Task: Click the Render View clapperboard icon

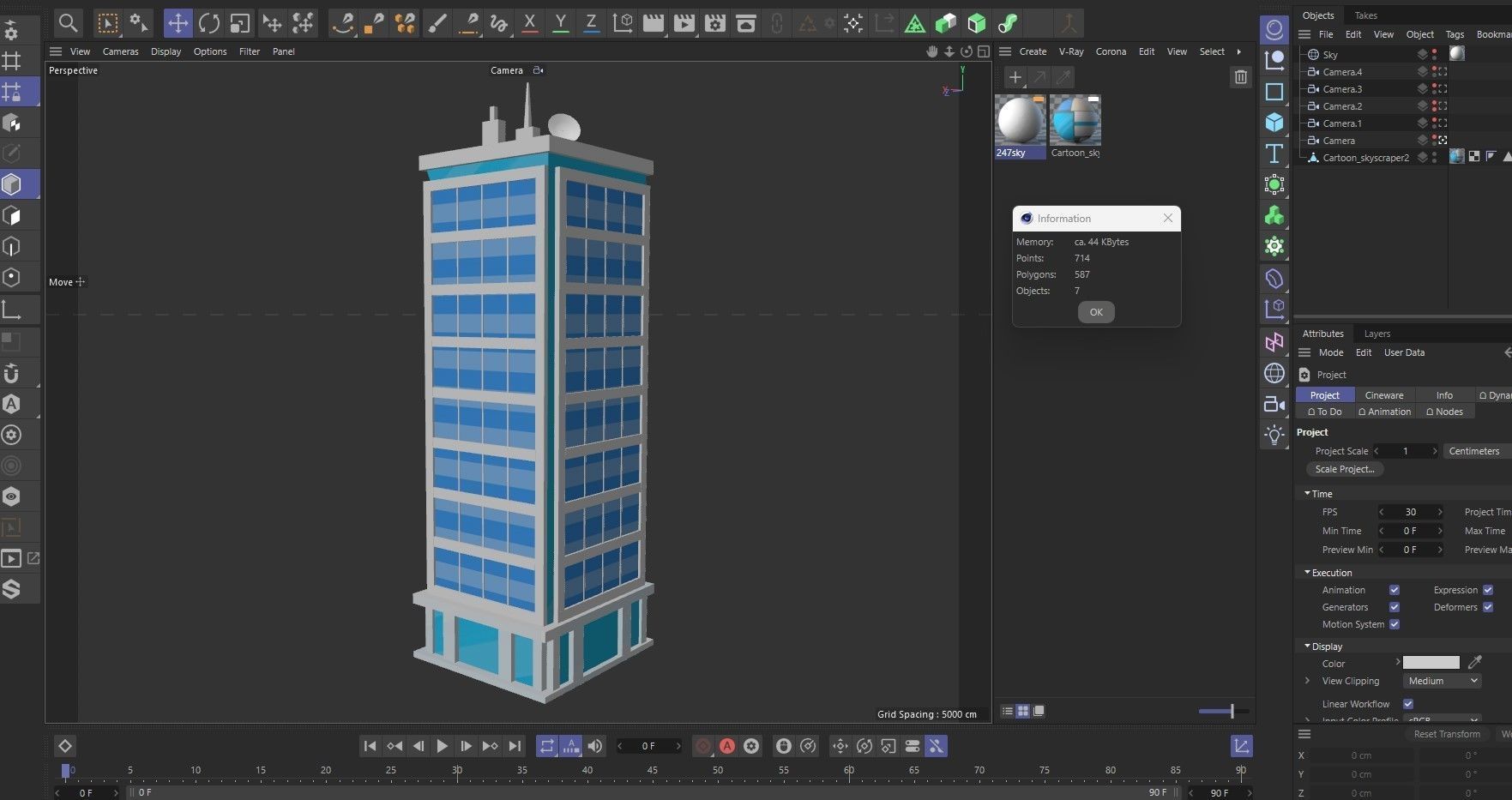Action: coord(654,23)
